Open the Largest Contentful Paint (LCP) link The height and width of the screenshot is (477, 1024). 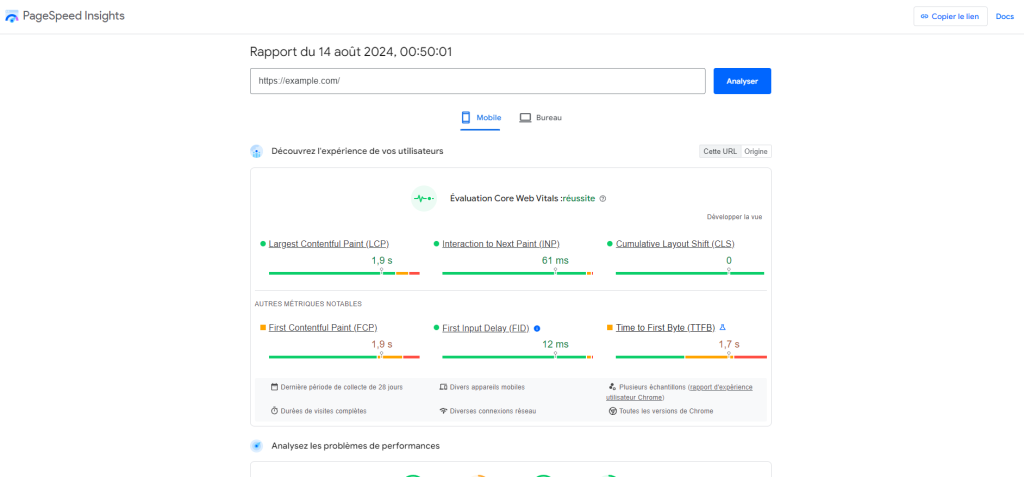click(x=328, y=244)
